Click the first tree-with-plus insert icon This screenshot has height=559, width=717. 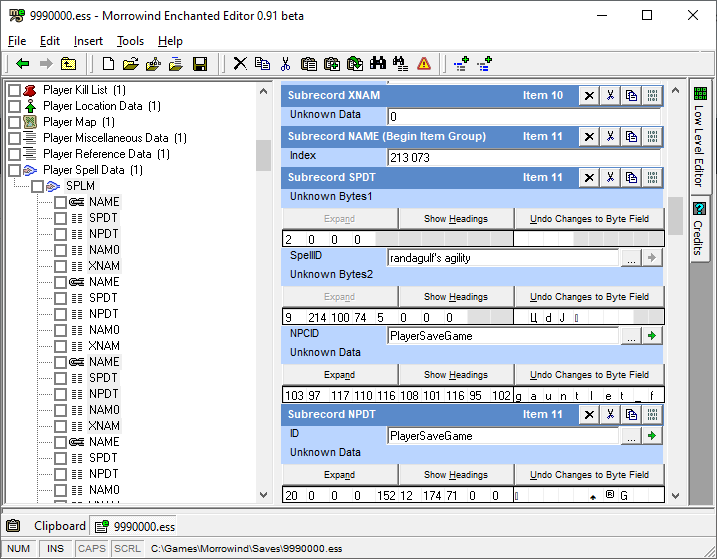click(x=461, y=64)
